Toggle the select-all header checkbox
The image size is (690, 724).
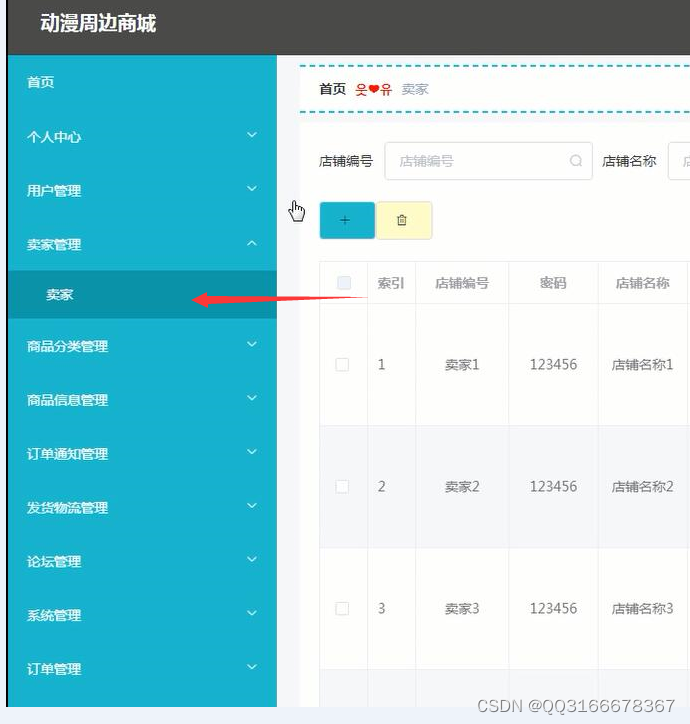(x=344, y=283)
